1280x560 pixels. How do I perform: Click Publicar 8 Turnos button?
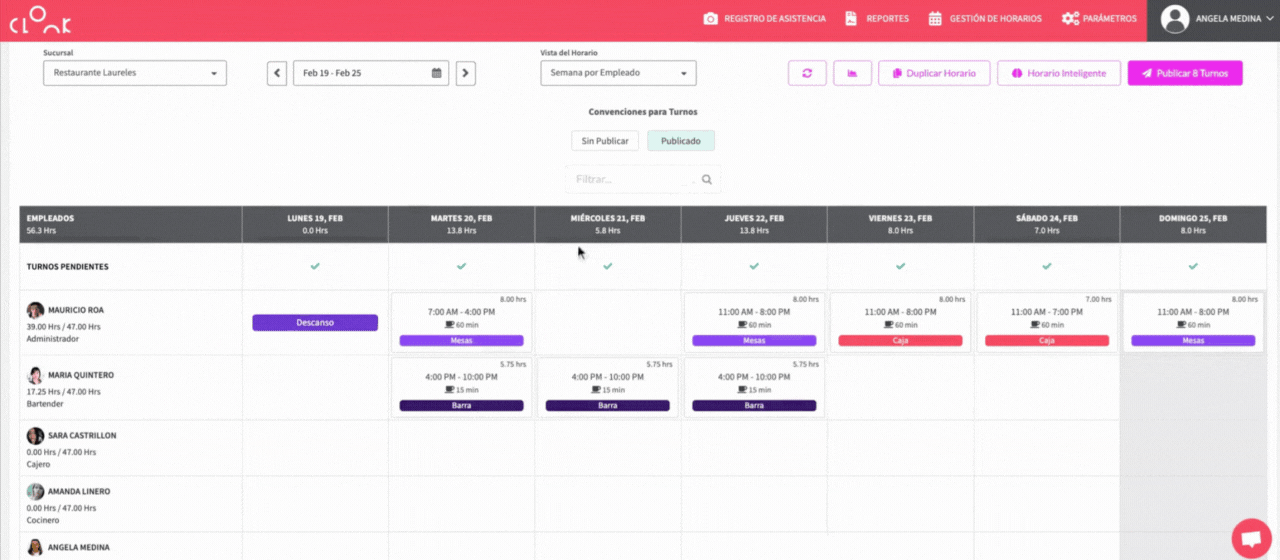1185,73
